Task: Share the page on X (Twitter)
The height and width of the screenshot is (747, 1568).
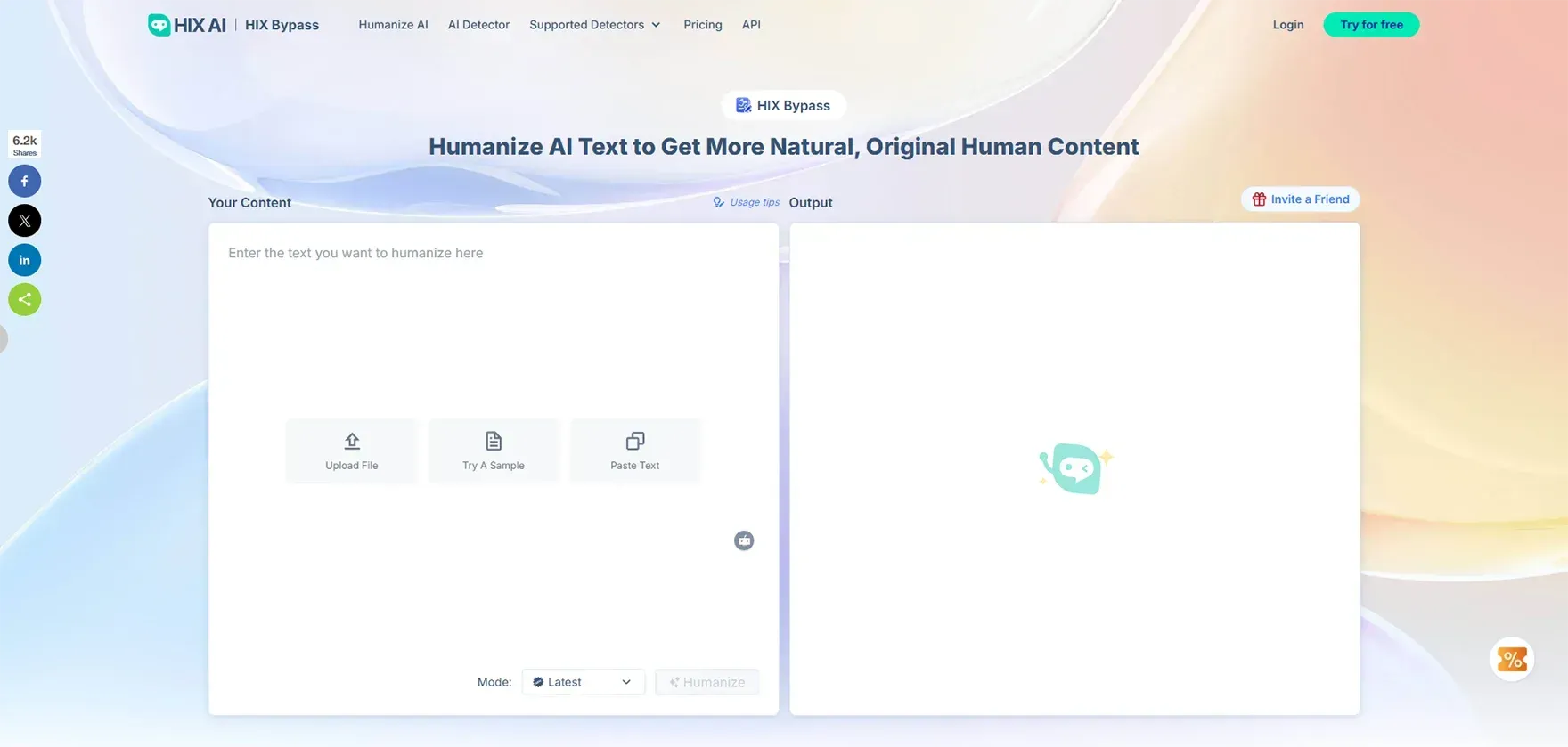Action: pyautogui.click(x=25, y=221)
